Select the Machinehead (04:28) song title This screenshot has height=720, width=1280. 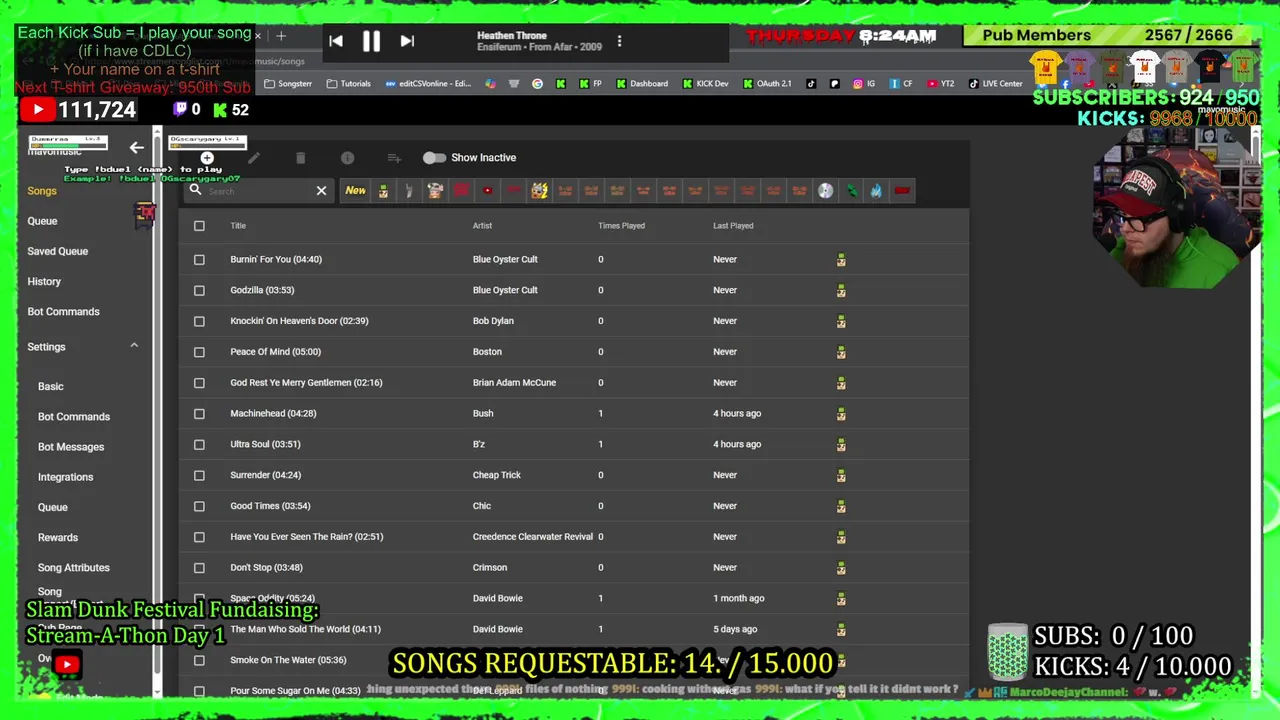pos(273,414)
